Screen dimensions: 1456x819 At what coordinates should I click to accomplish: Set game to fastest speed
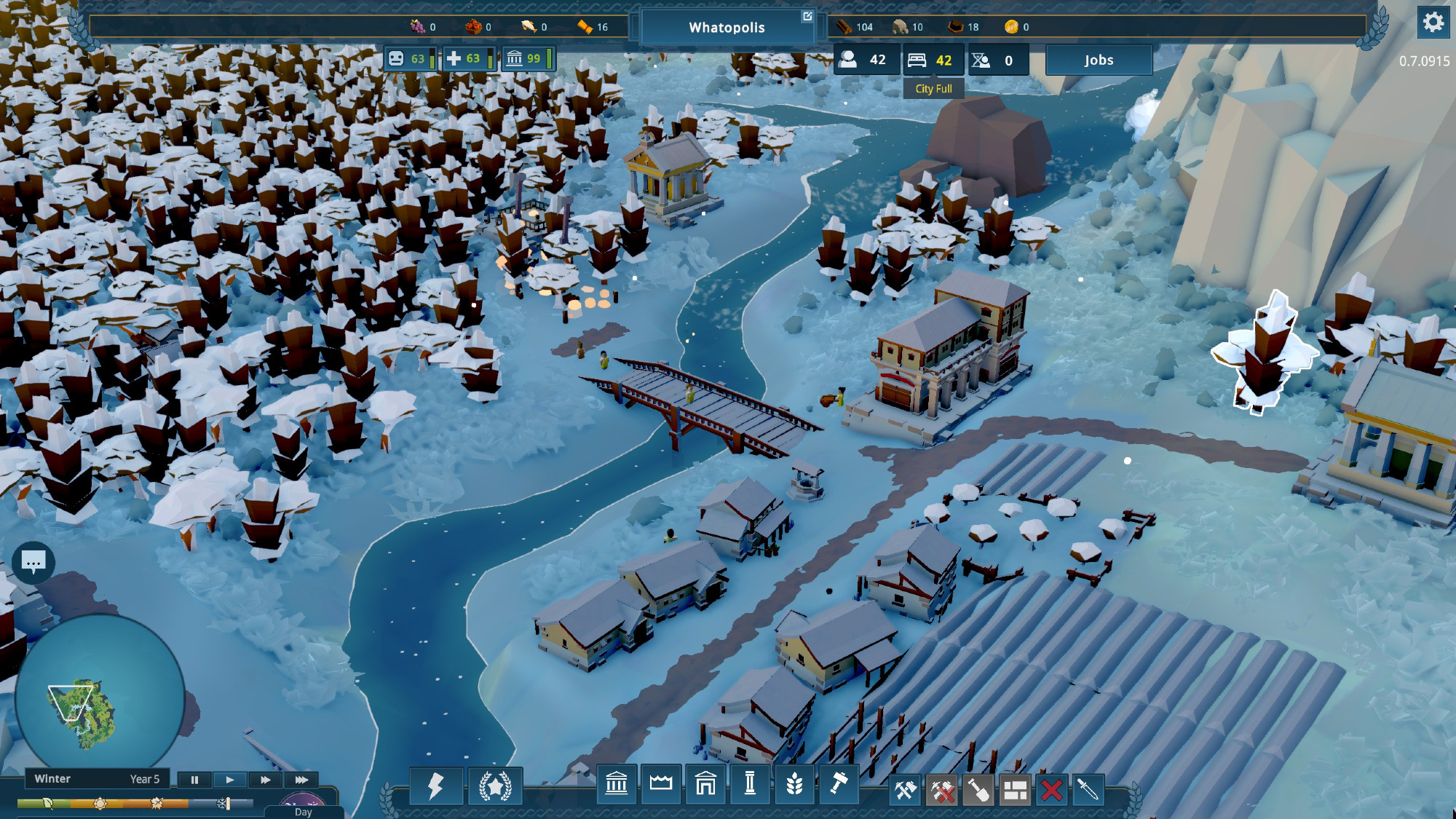pos(301,780)
